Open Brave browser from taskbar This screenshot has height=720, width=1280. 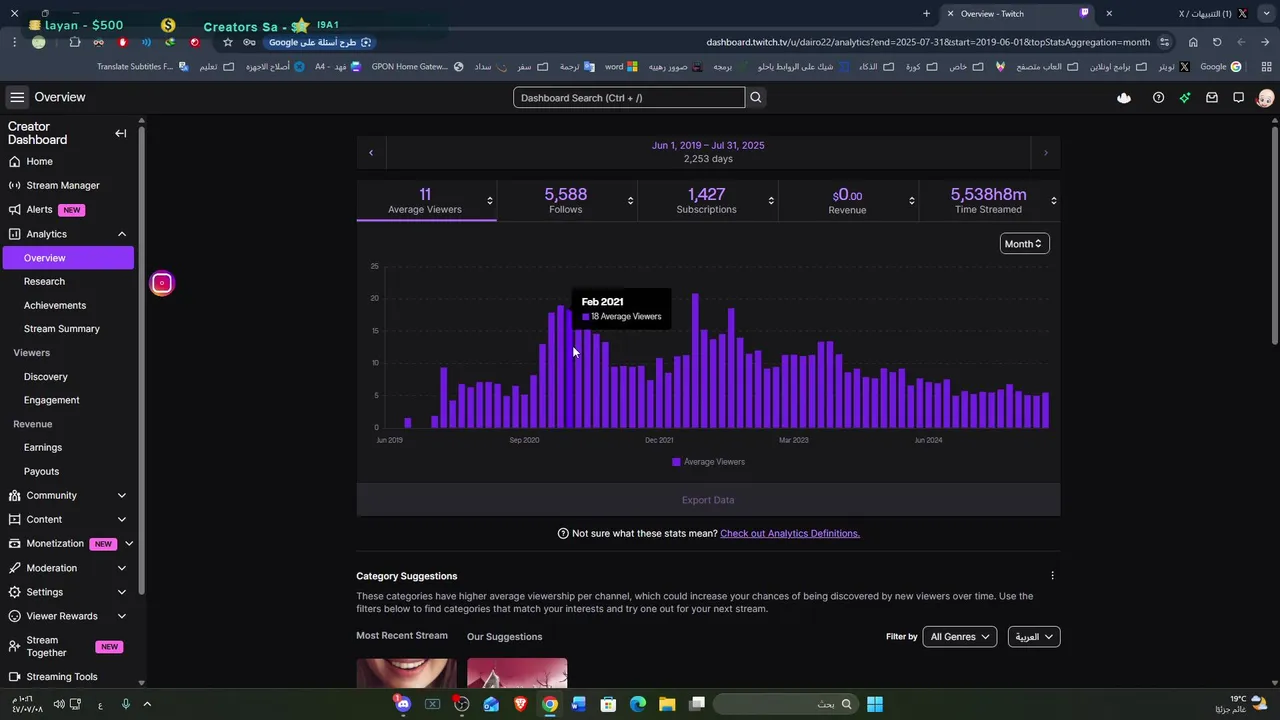[x=520, y=704]
